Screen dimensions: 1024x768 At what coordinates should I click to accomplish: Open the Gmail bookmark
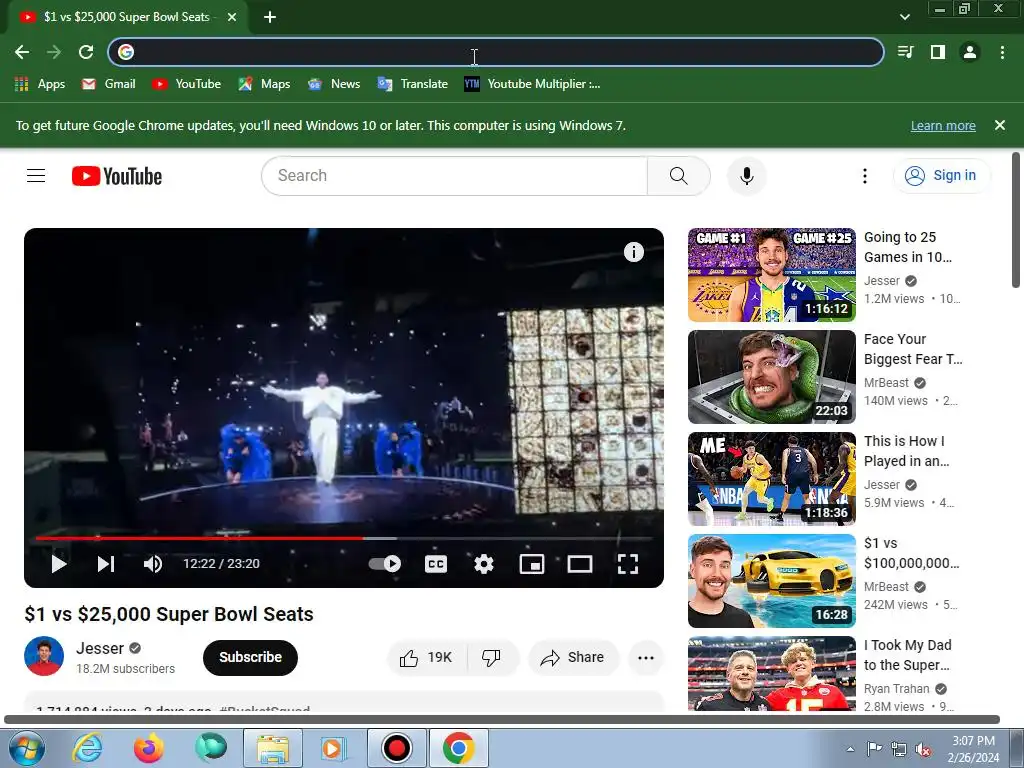point(109,84)
